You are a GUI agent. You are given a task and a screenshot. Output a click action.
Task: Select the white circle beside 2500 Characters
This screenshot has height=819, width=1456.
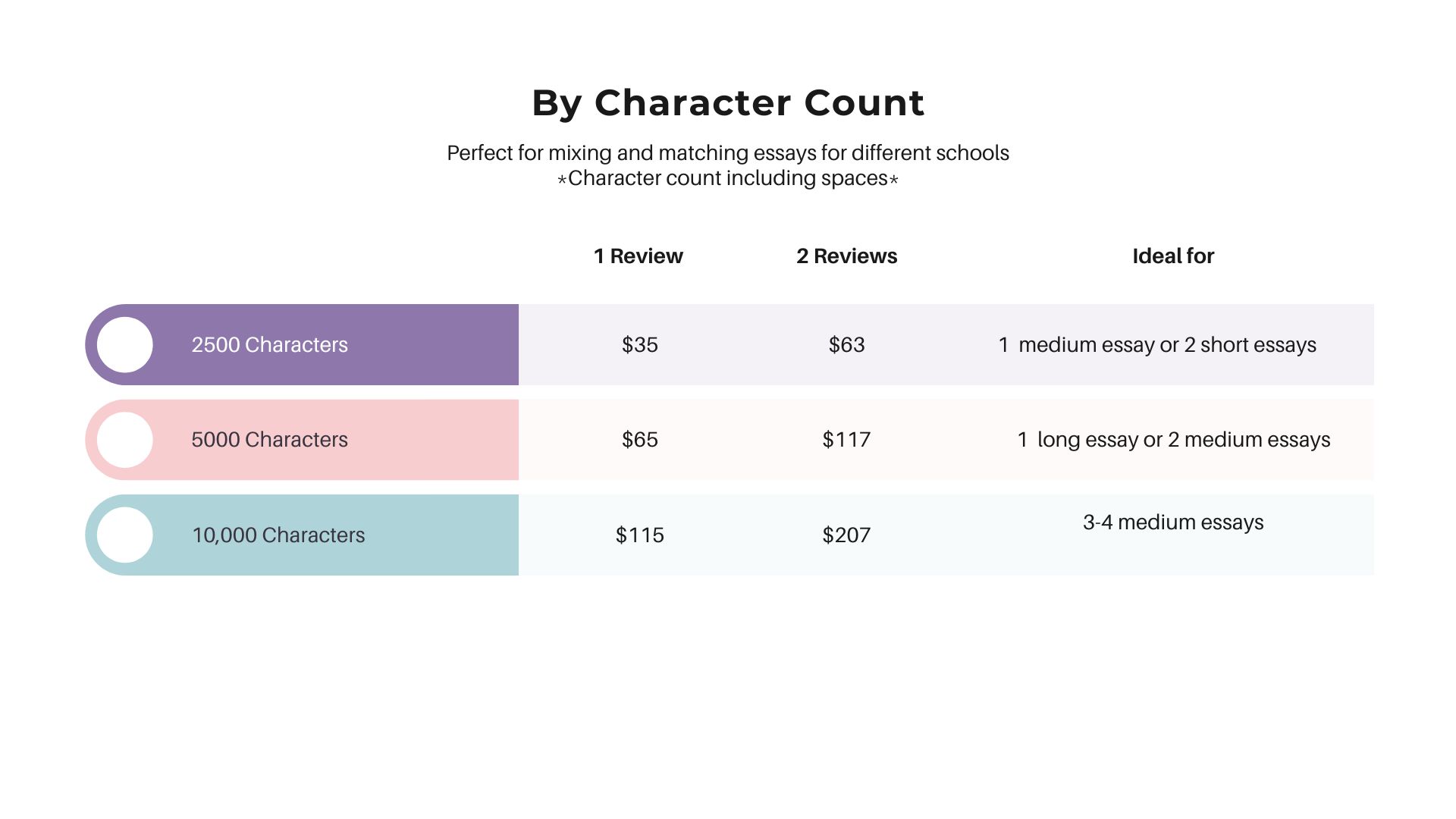pyautogui.click(x=125, y=345)
